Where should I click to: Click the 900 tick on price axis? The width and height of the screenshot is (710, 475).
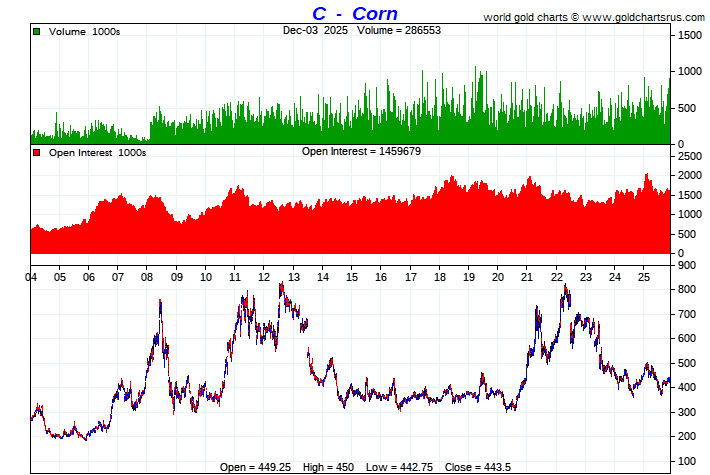(687, 265)
